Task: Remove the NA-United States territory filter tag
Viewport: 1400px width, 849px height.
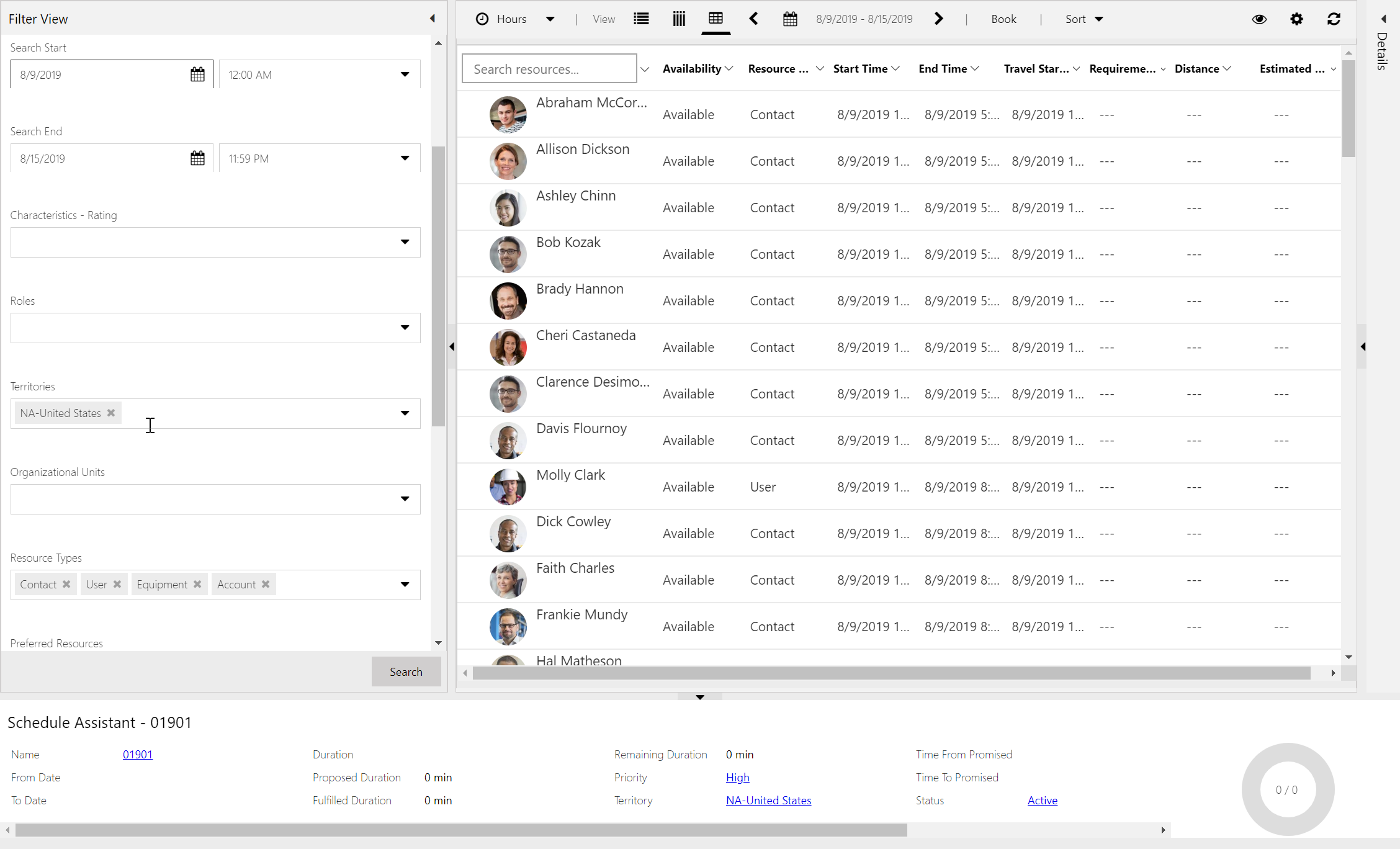Action: coord(111,413)
